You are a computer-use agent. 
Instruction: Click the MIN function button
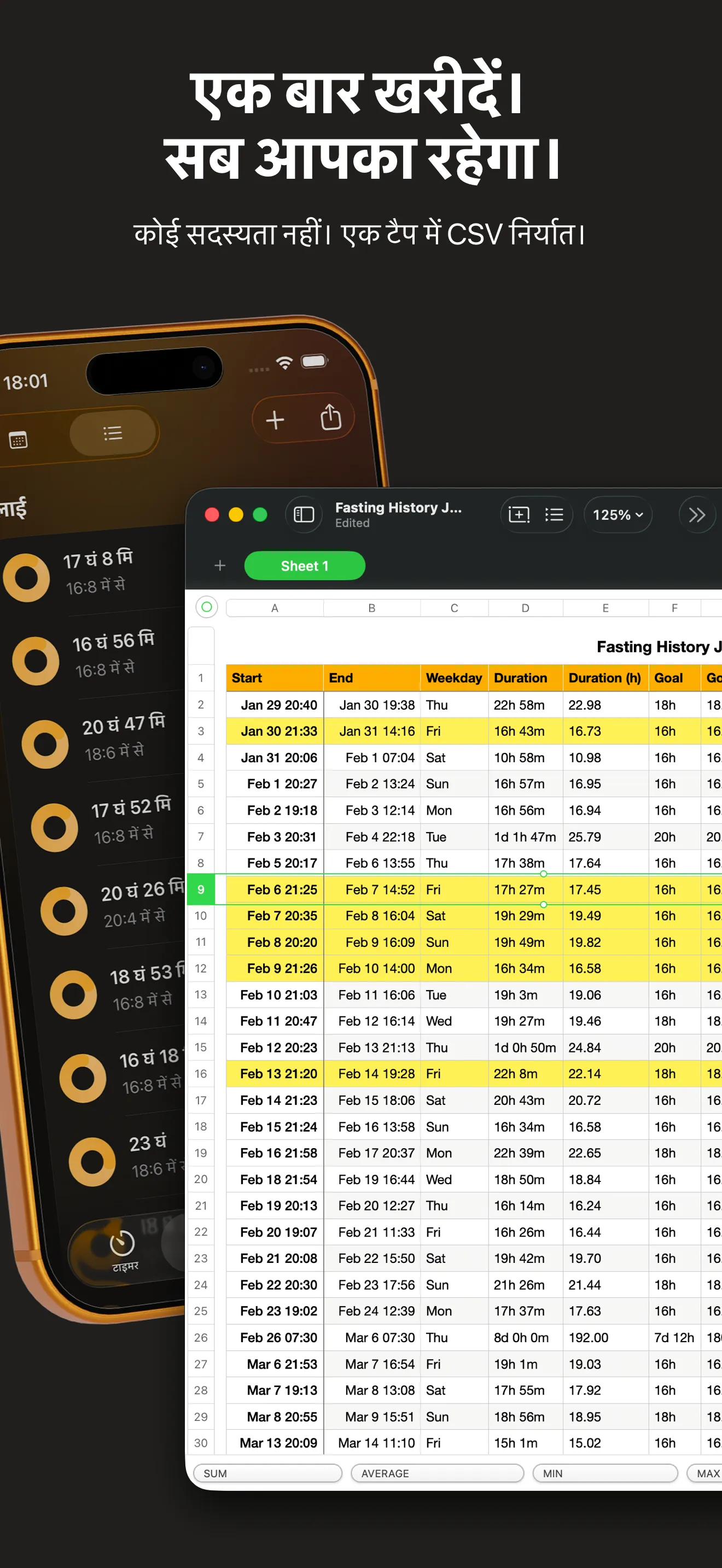pos(605,1473)
